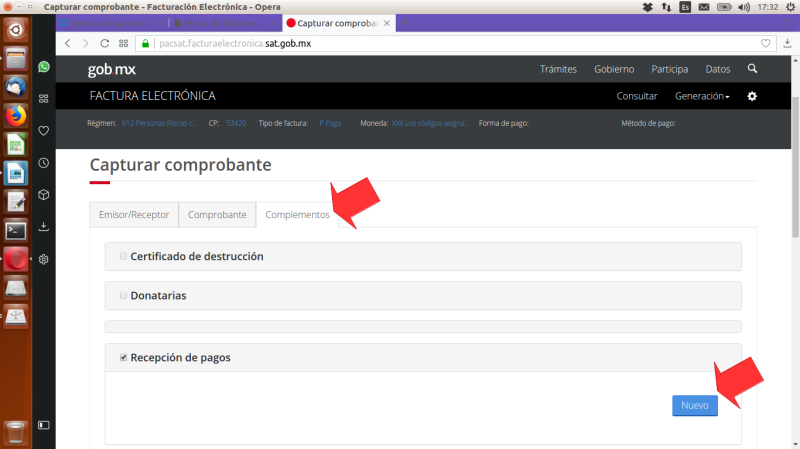
Task: Click the gob.mx logo
Action: [111, 69]
